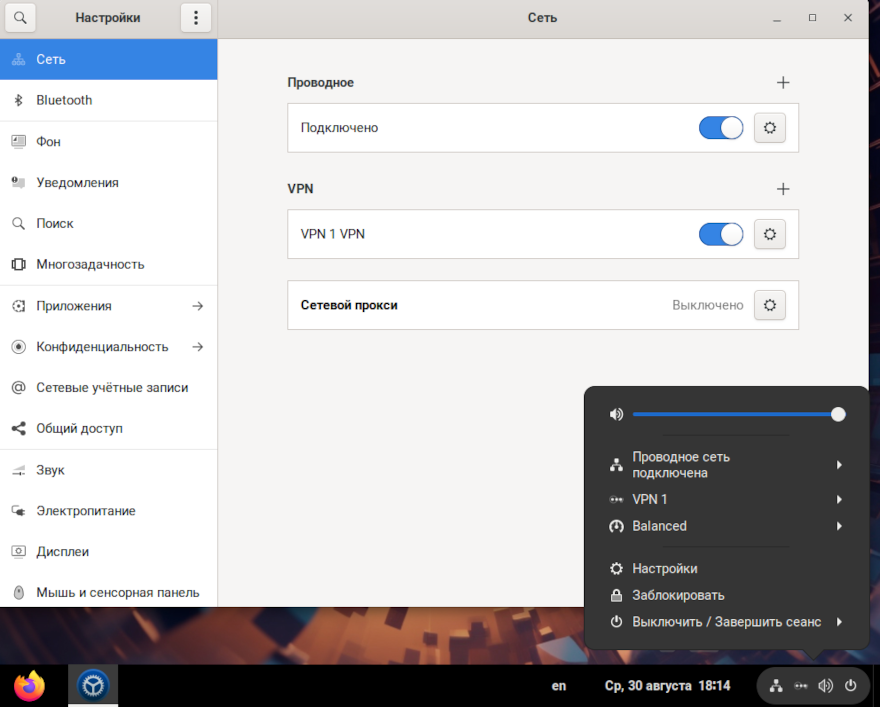Open the three-dot menu in Settings header
Image resolution: width=880 pixels, height=707 pixels.
click(x=196, y=18)
